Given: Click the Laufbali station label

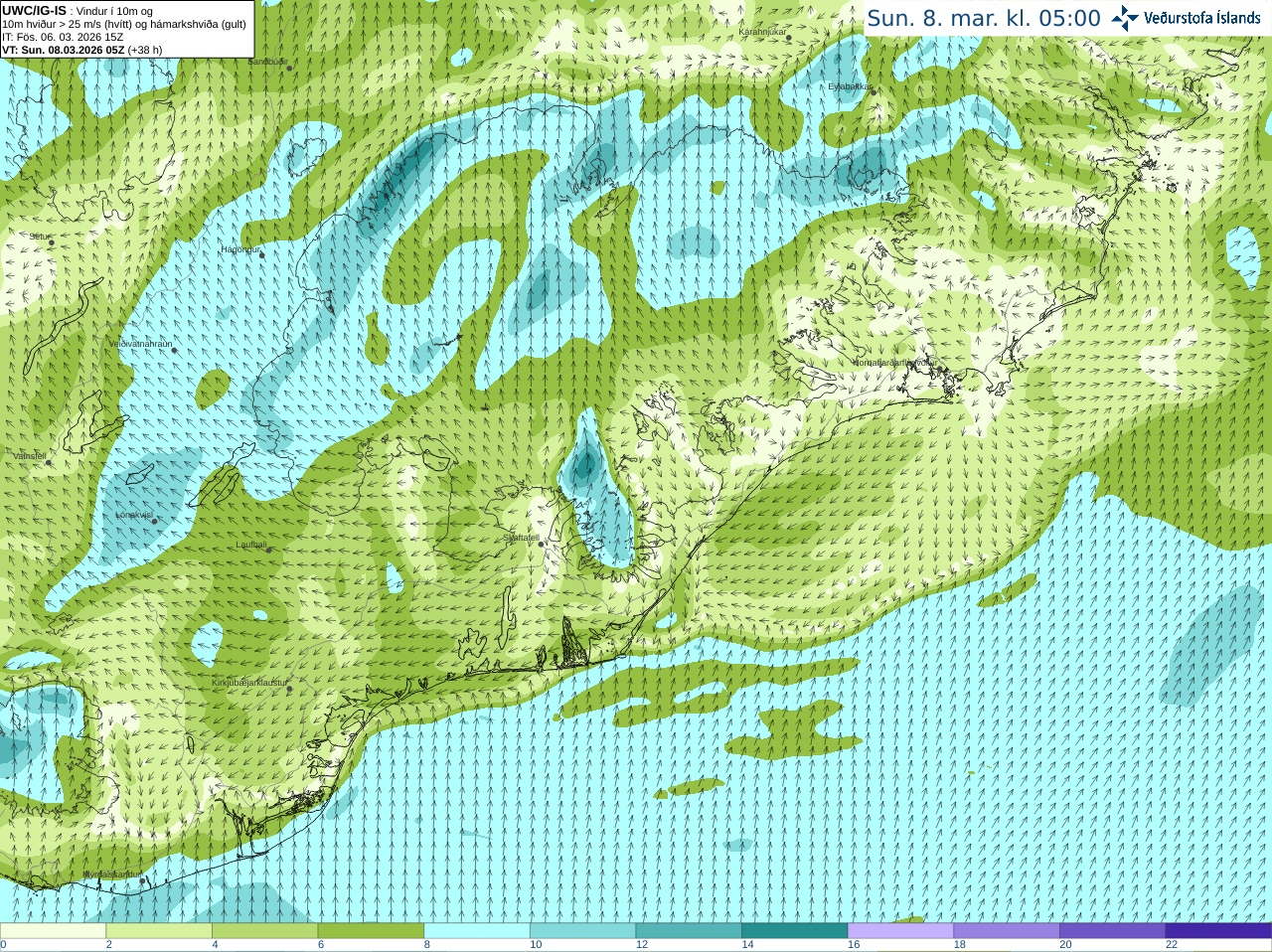Looking at the screenshot, I should pyautogui.click(x=251, y=545).
